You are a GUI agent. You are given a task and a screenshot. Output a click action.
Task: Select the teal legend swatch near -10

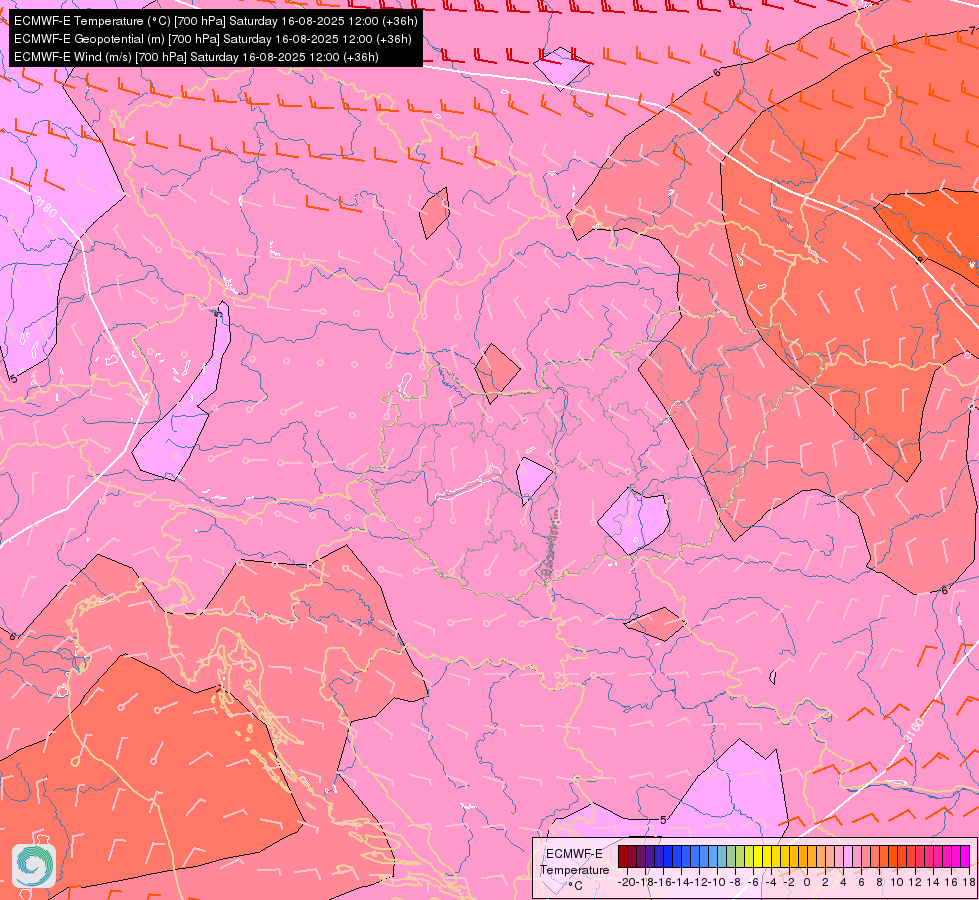[x=722, y=854]
